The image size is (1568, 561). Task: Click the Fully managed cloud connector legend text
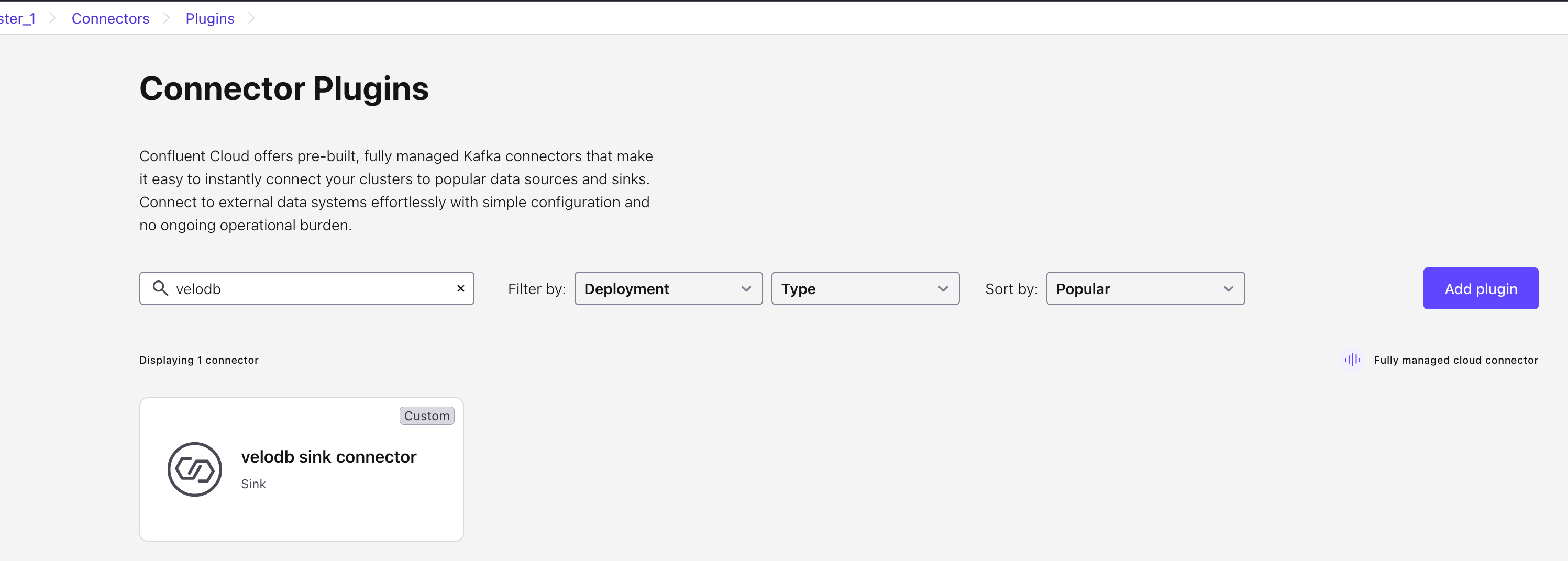(x=1456, y=360)
